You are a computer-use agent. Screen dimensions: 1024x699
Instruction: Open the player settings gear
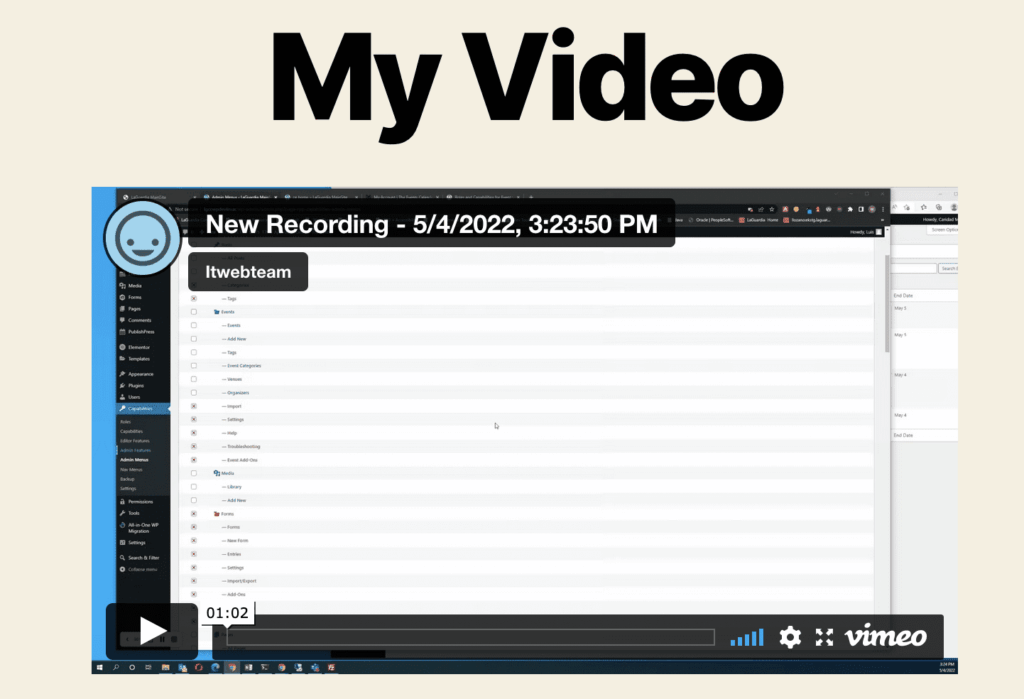click(x=790, y=637)
